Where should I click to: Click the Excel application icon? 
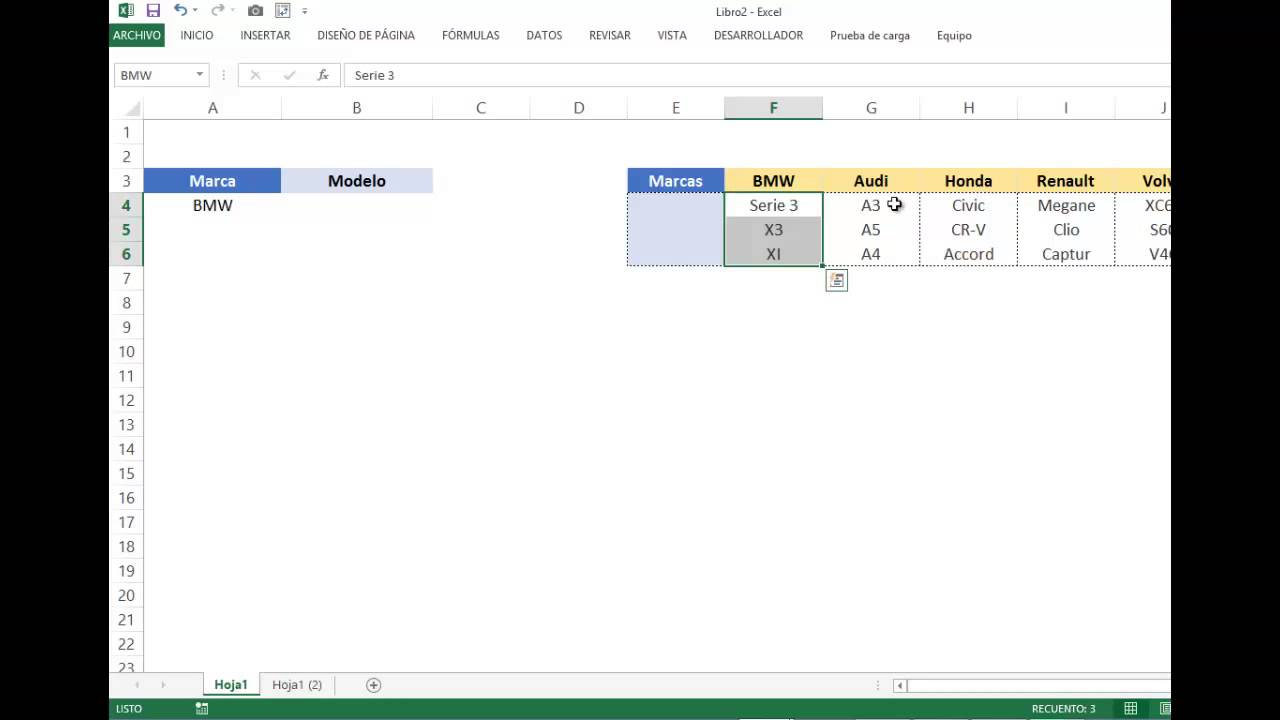tap(126, 11)
